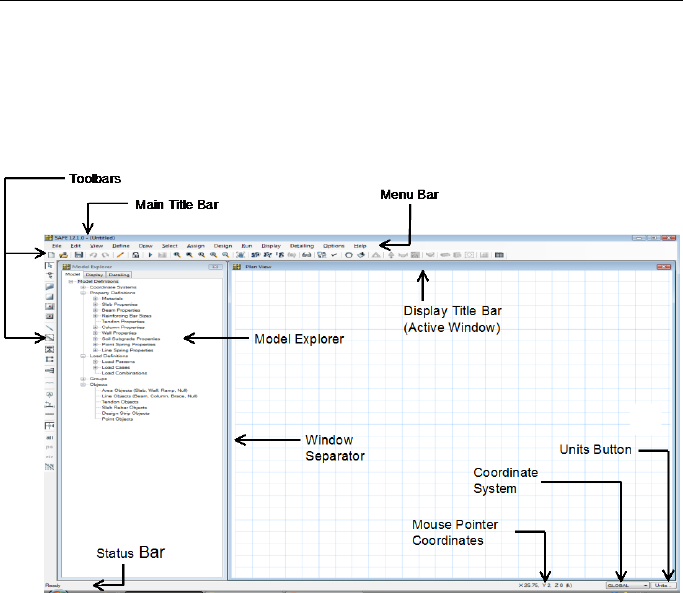
Task: Select Point Objects tree item
Action: click(x=117, y=419)
